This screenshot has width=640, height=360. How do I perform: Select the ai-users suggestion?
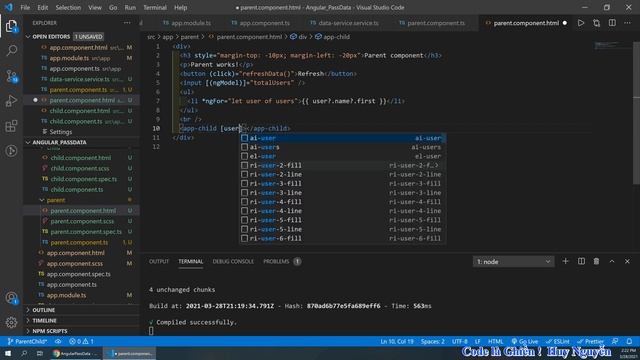click(342, 147)
